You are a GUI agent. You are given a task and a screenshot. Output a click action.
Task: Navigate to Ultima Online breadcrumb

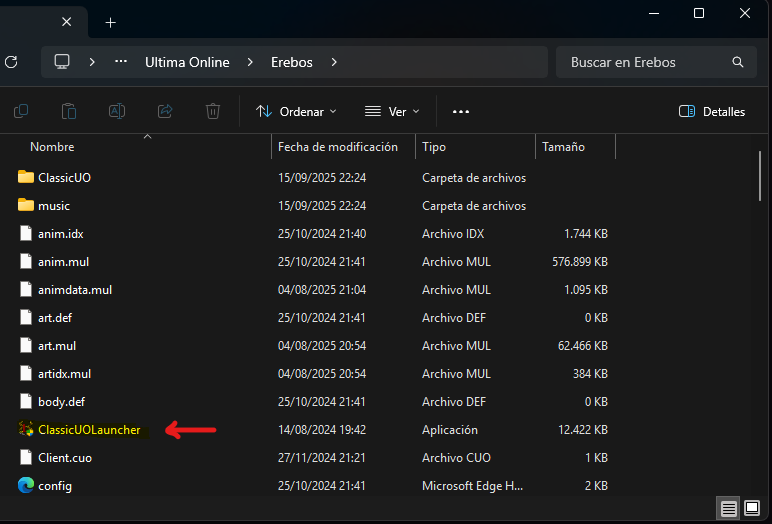pos(187,62)
